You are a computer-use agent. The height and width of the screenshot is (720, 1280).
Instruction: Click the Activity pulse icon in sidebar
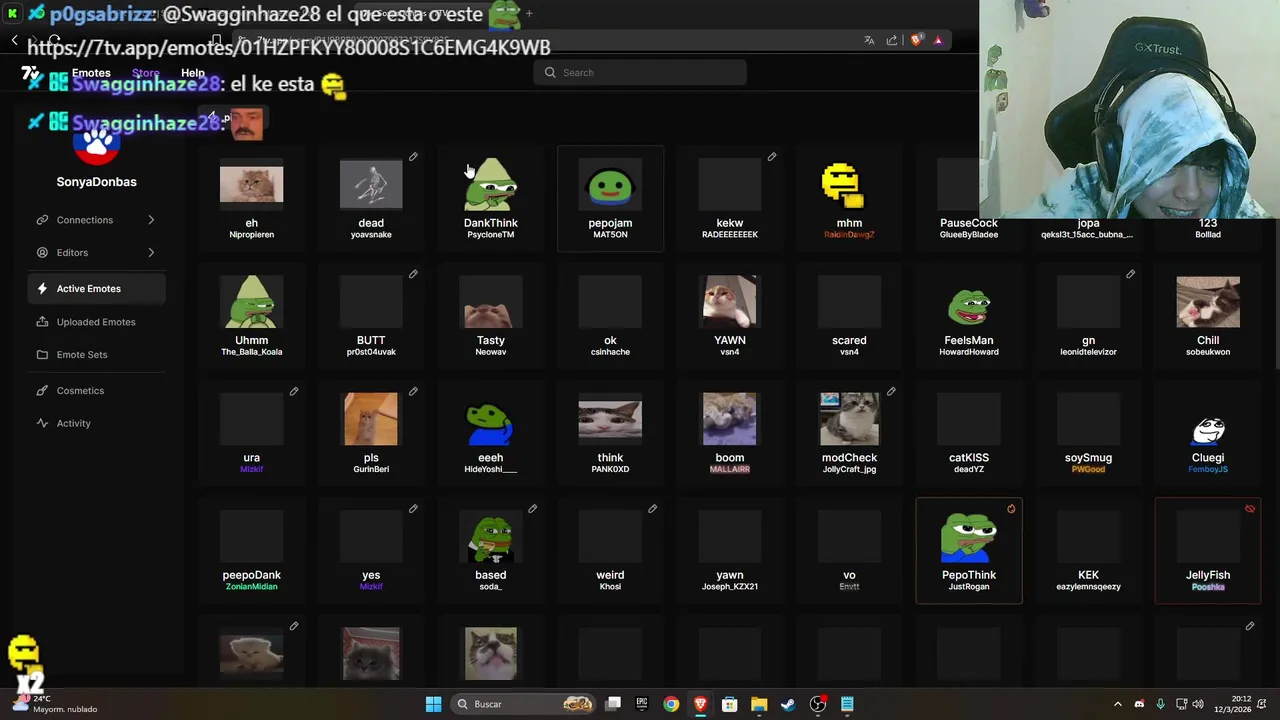click(x=42, y=423)
